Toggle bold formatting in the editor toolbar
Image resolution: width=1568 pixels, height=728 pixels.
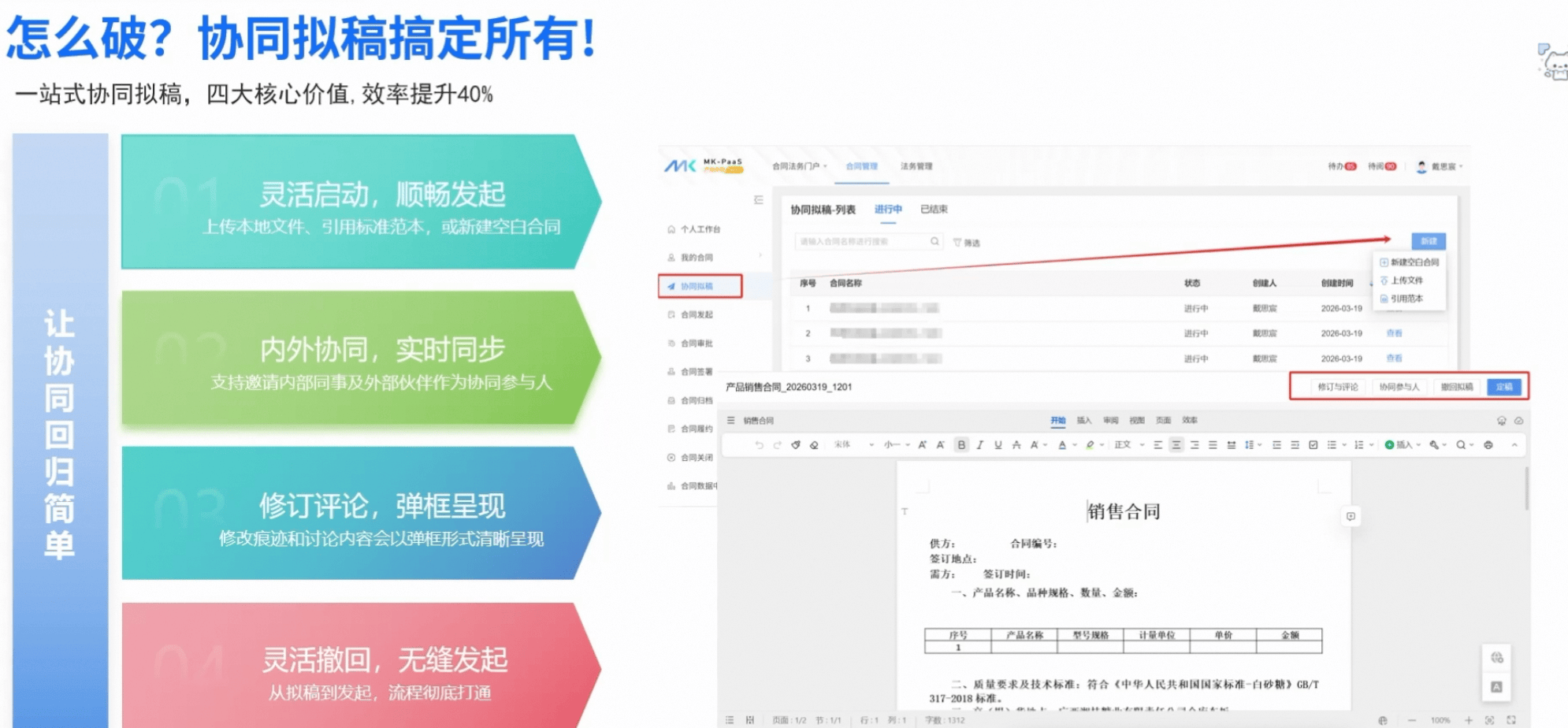click(961, 445)
